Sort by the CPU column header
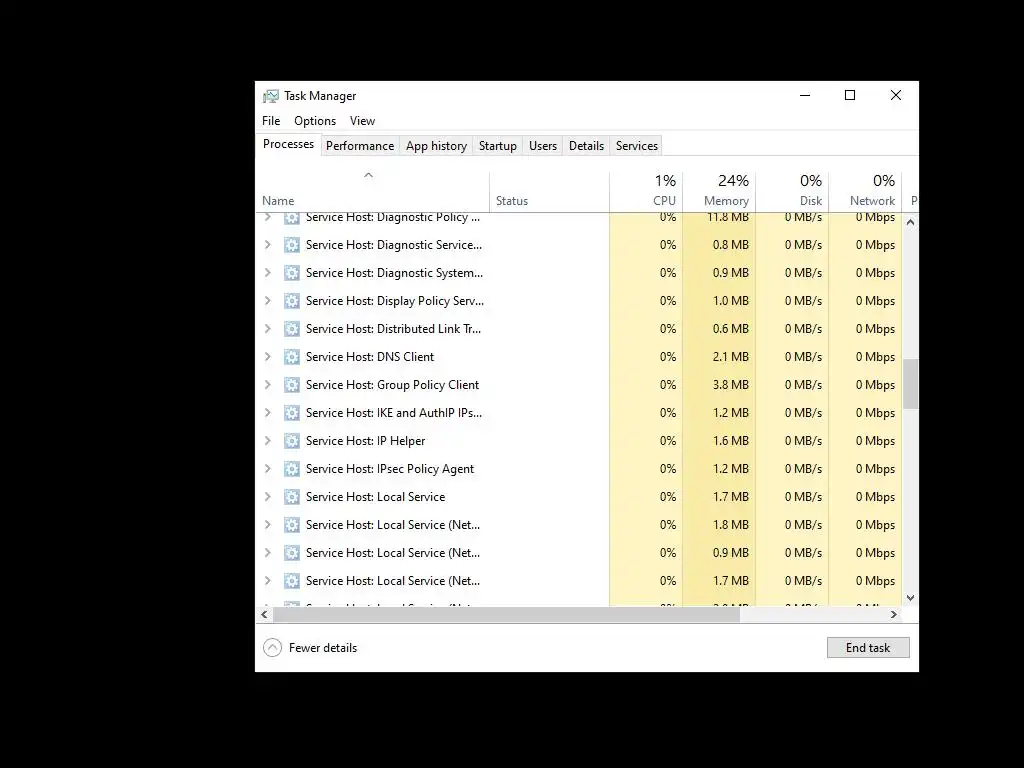This screenshot has width=1024, height=768. (646, 191)
